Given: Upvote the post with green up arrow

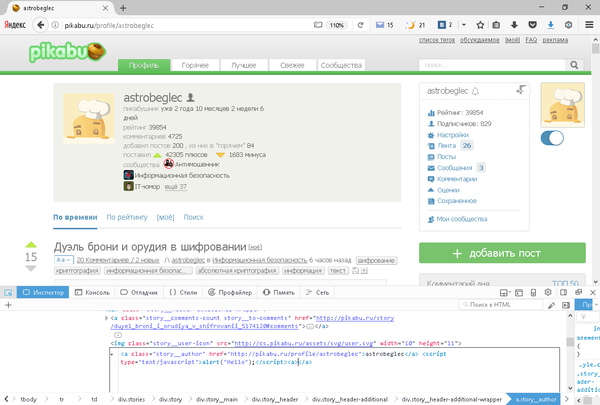Looking at the screenshot, I should pos(31,244).
